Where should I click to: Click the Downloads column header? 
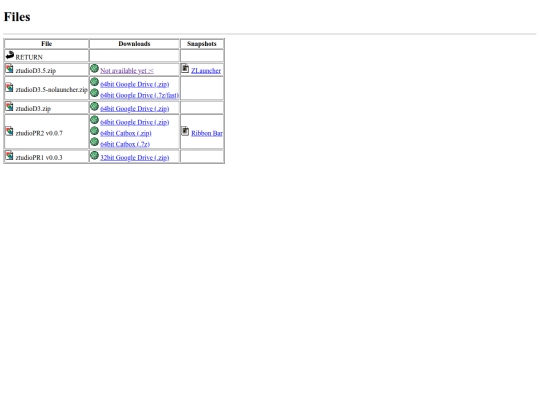(134, 44)
